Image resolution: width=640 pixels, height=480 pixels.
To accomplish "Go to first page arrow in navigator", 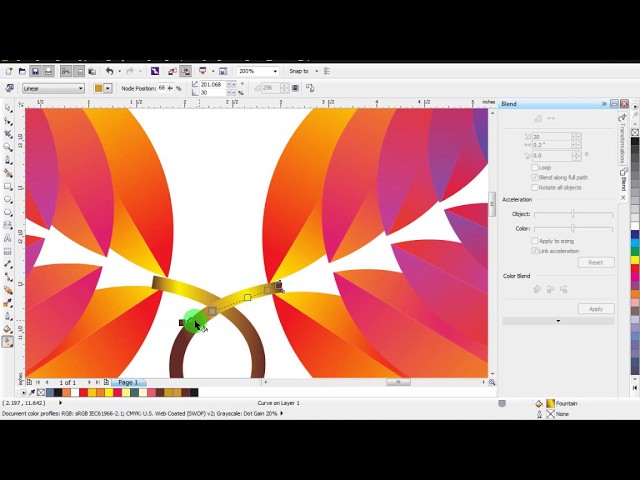I will pyautogui.click(x=38, y=382).
